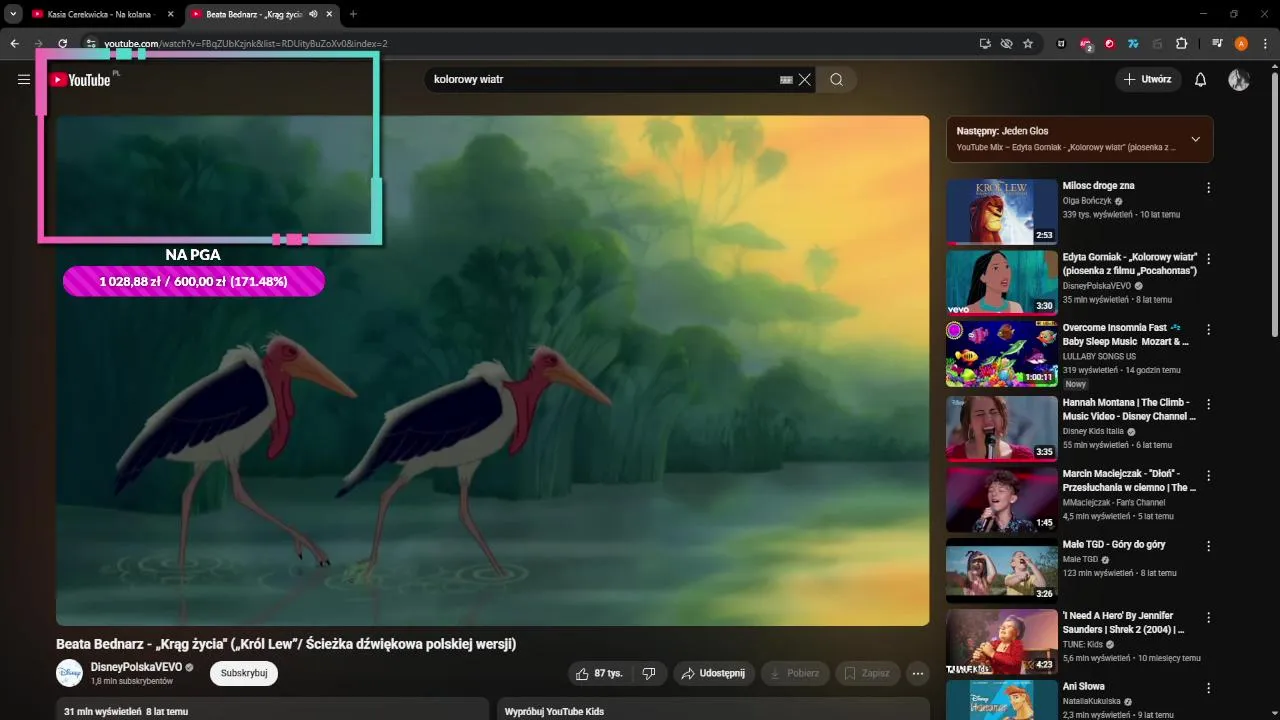
Task: Open options menu for Kolorowy wiatr video
Action: (x=1208, y=259)
